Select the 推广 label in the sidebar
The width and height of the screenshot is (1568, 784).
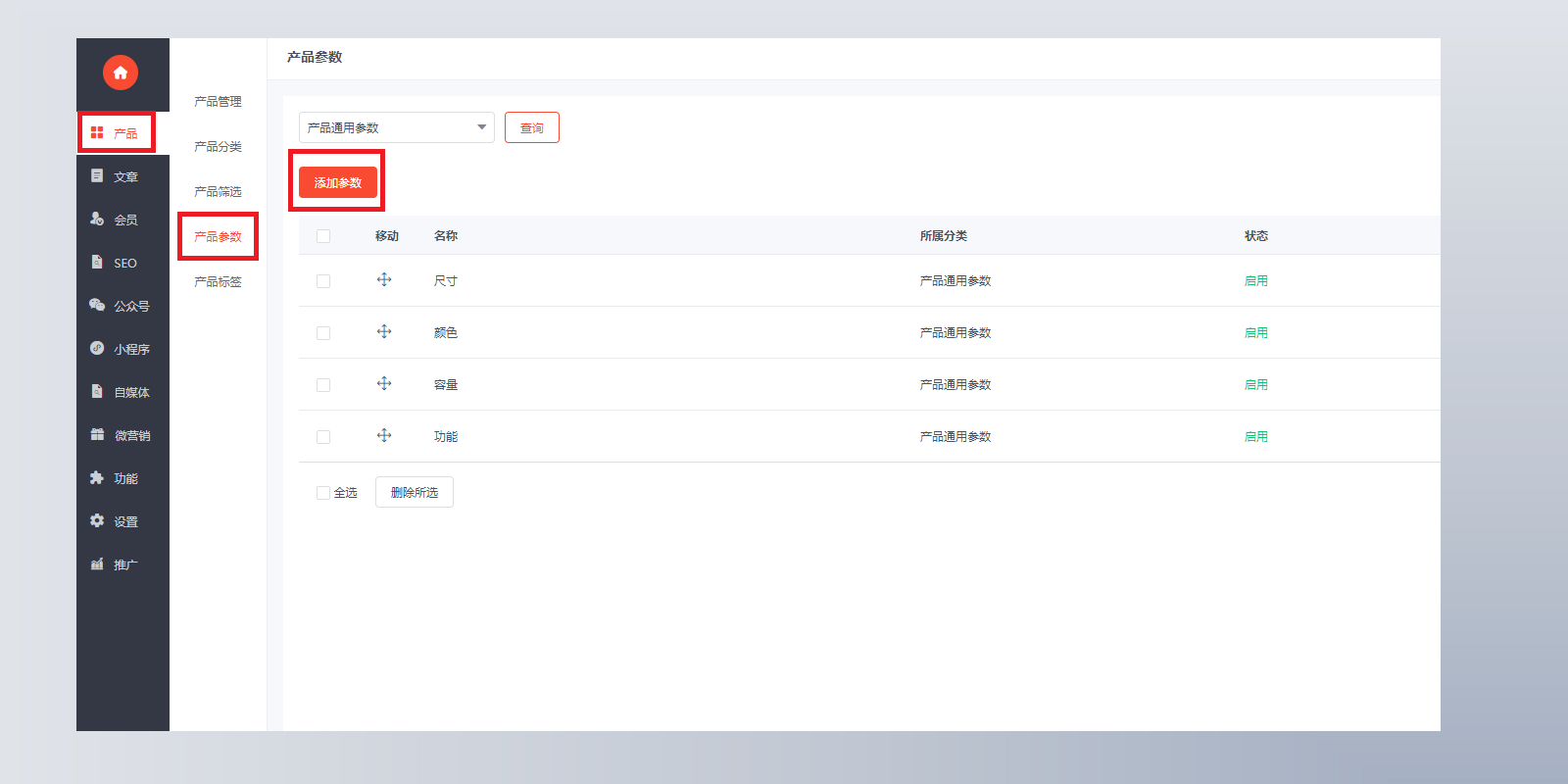(125, 565)
